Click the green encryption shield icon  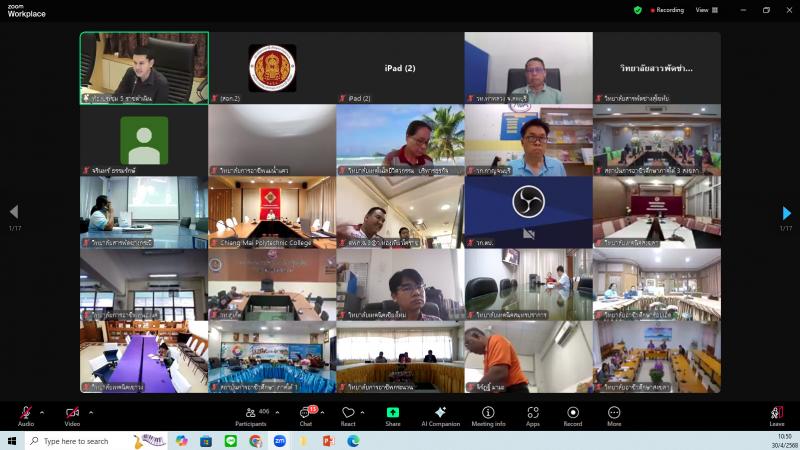[638, 10]
